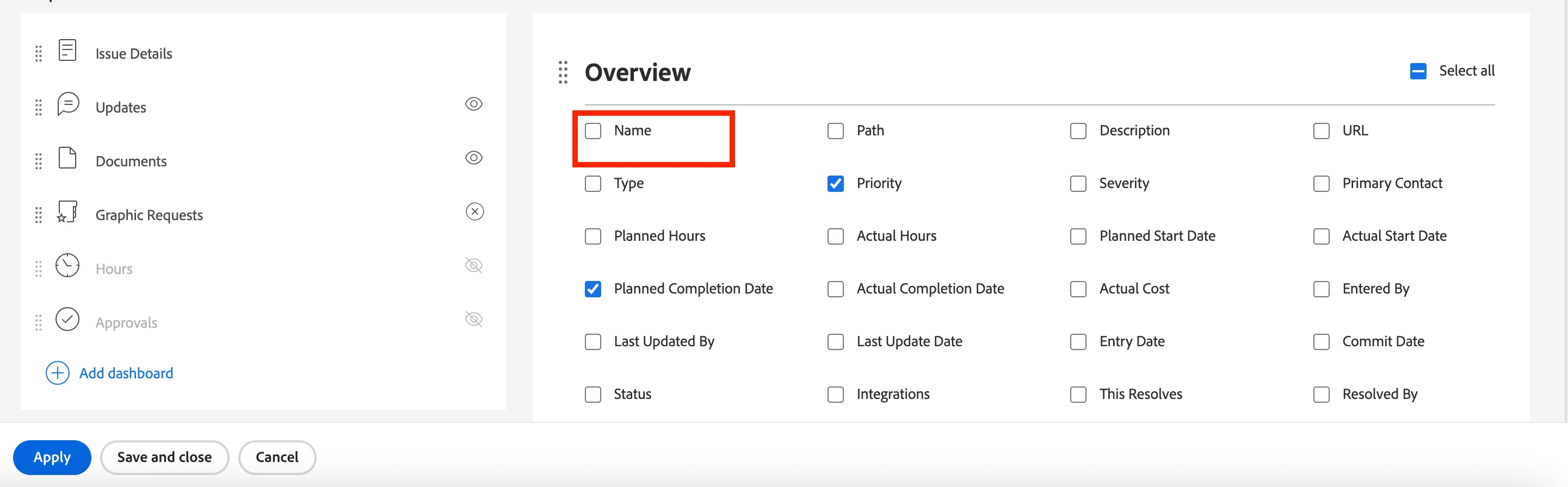Uncheck Planned Completion Date checkbox
This screenshot has width=1568, height=487.
click(x=593, y=289)
